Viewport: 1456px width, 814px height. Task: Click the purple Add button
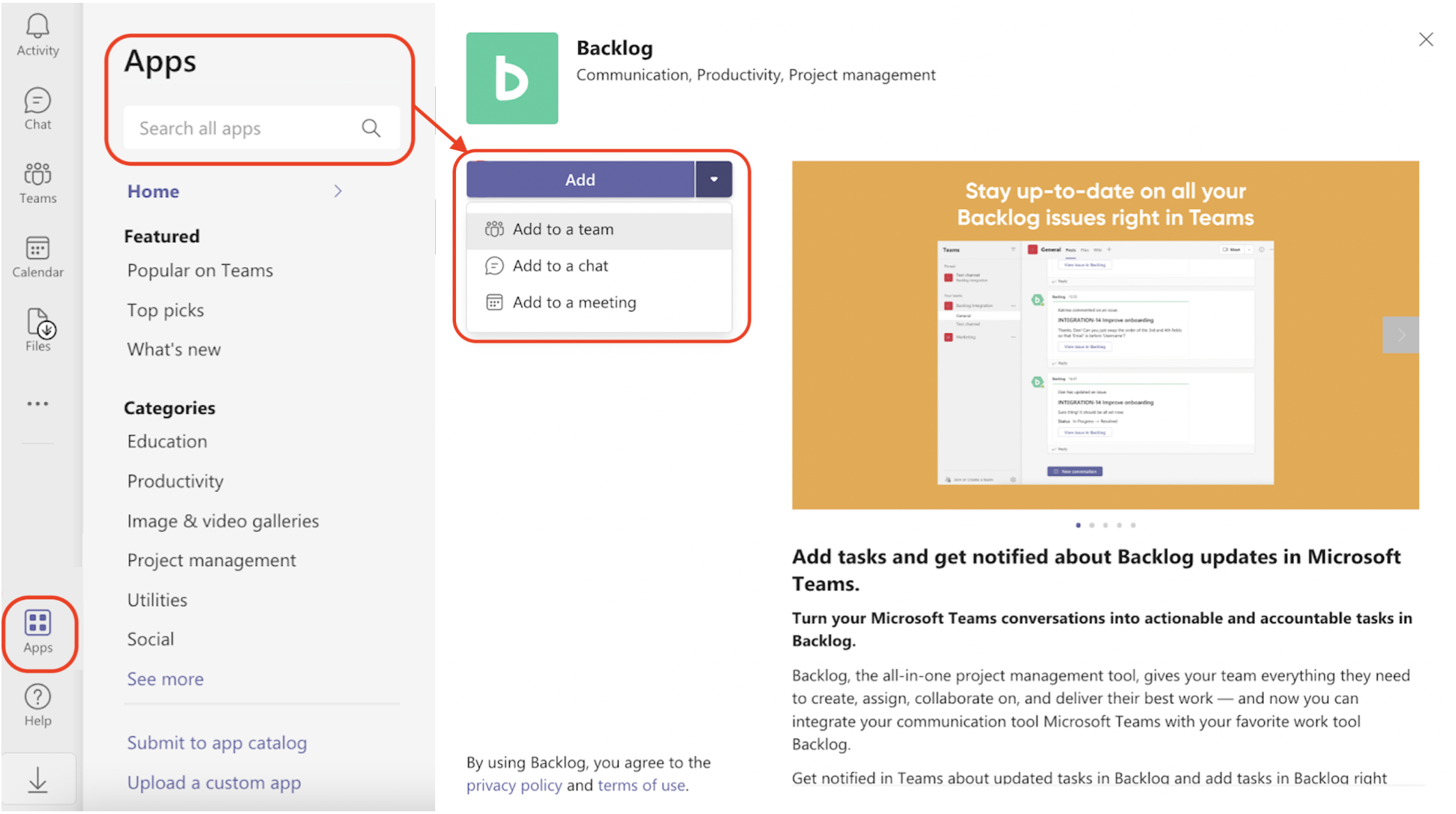(580, 179)
